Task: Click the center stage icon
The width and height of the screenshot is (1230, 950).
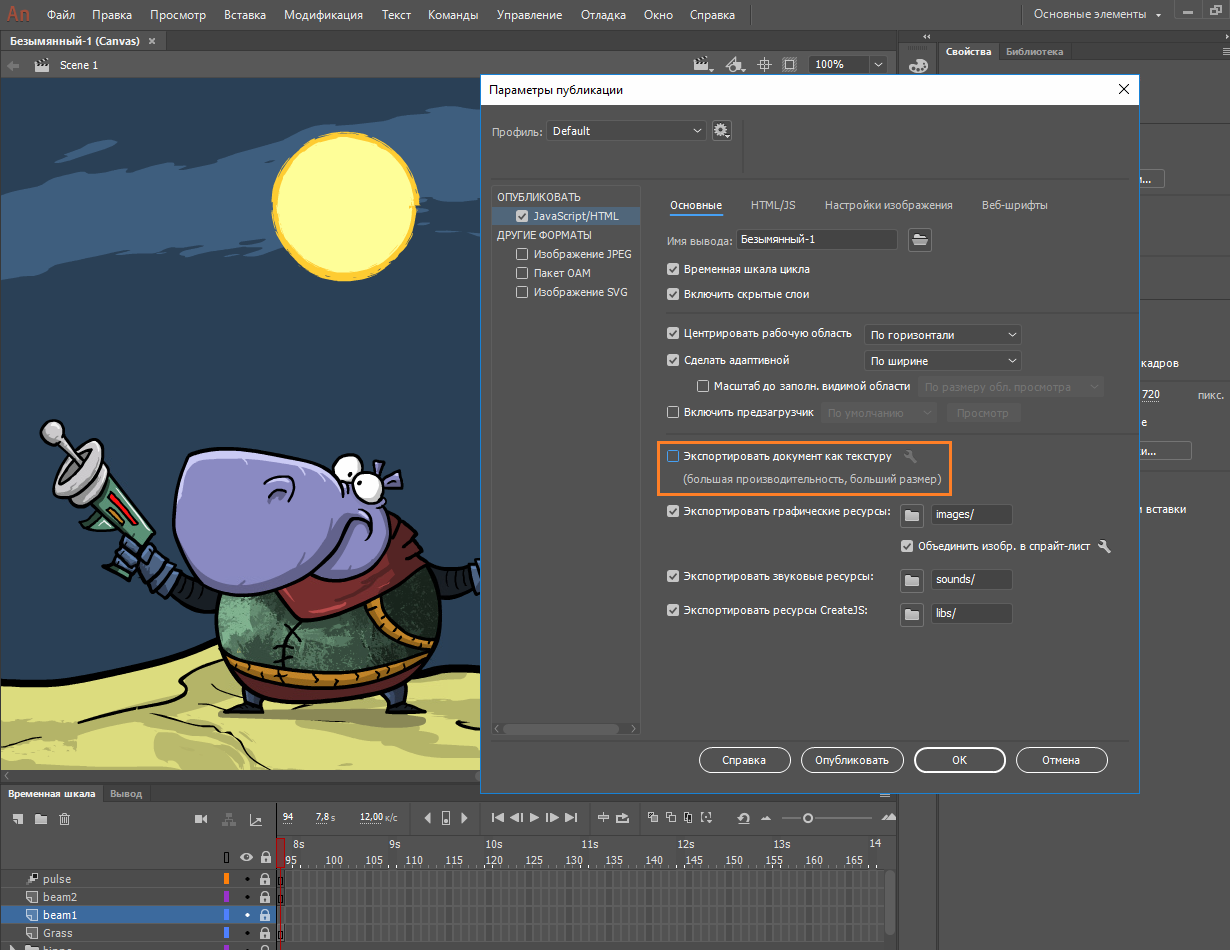Action: 764,65
